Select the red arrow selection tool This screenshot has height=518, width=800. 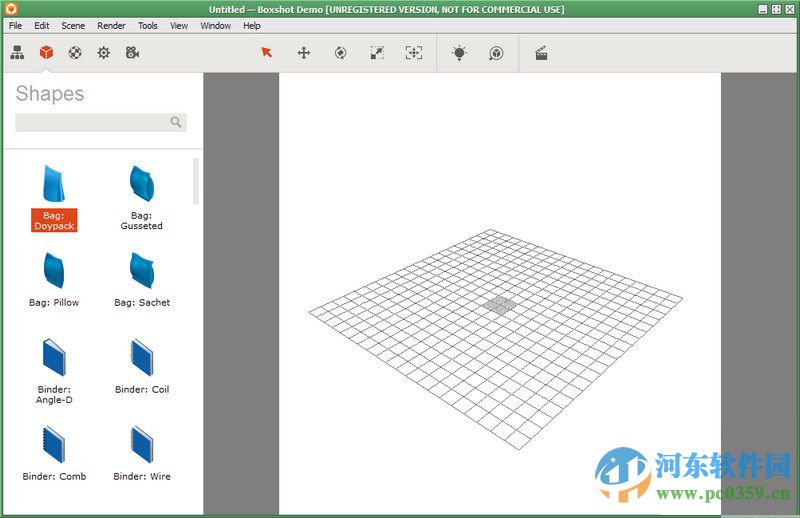267,53
